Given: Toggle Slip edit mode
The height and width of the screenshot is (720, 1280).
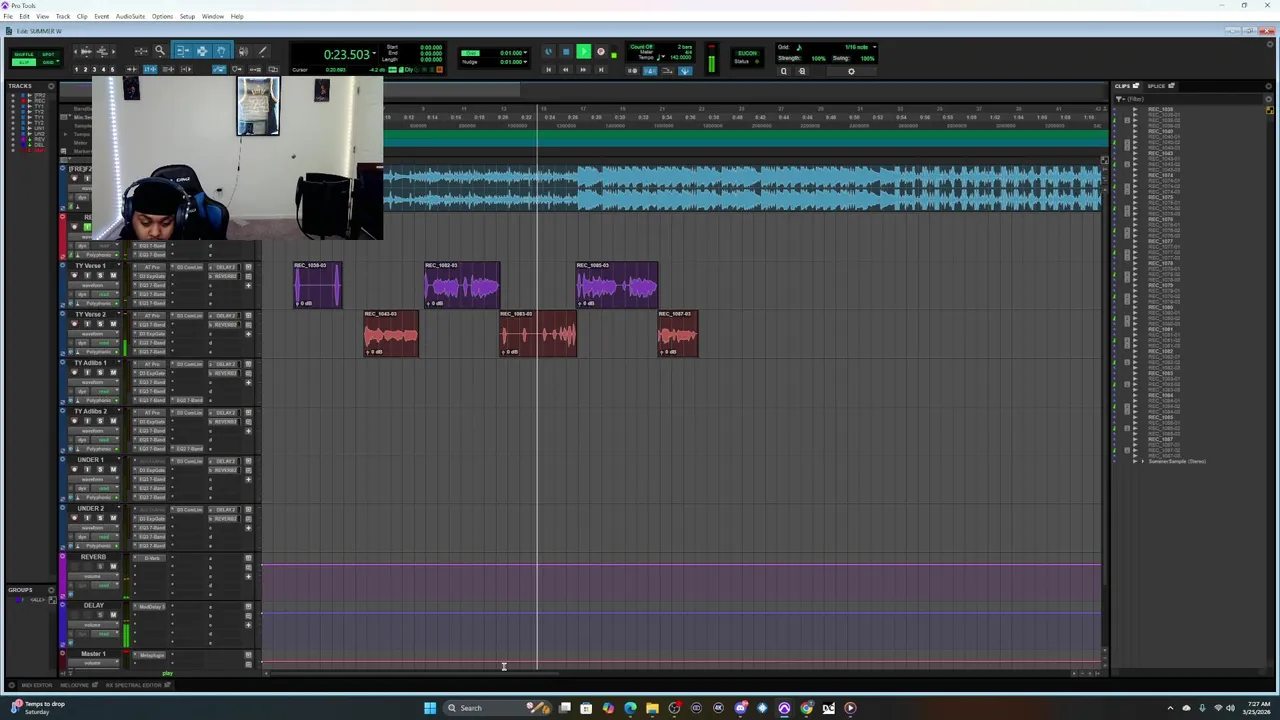Looking at the screenshot, I should click(x=24, y=62).
